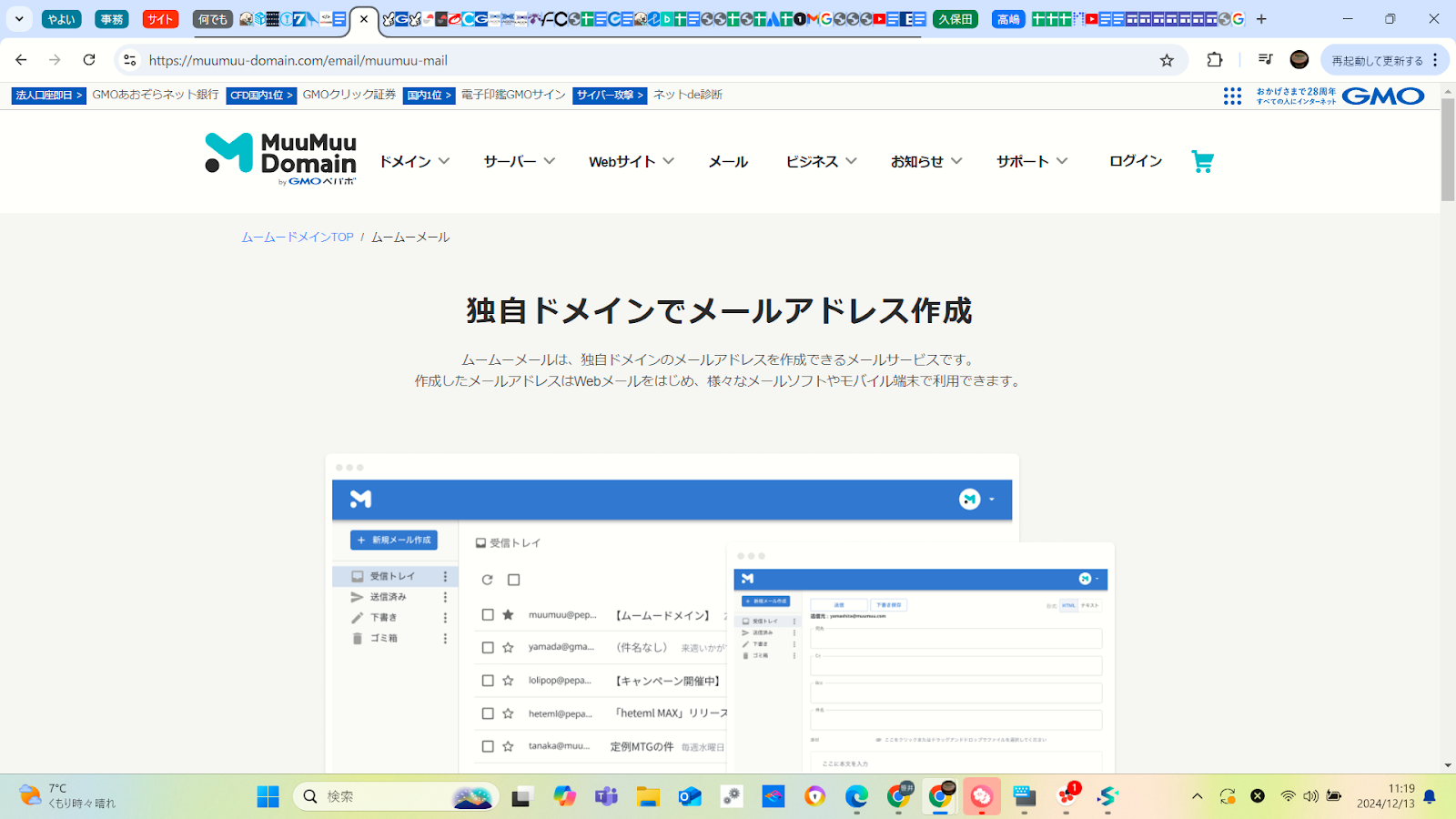This screenshot has height=819, width=1456.
Task: Bookmark this page with the star icon
Action: coord(1167,60)
